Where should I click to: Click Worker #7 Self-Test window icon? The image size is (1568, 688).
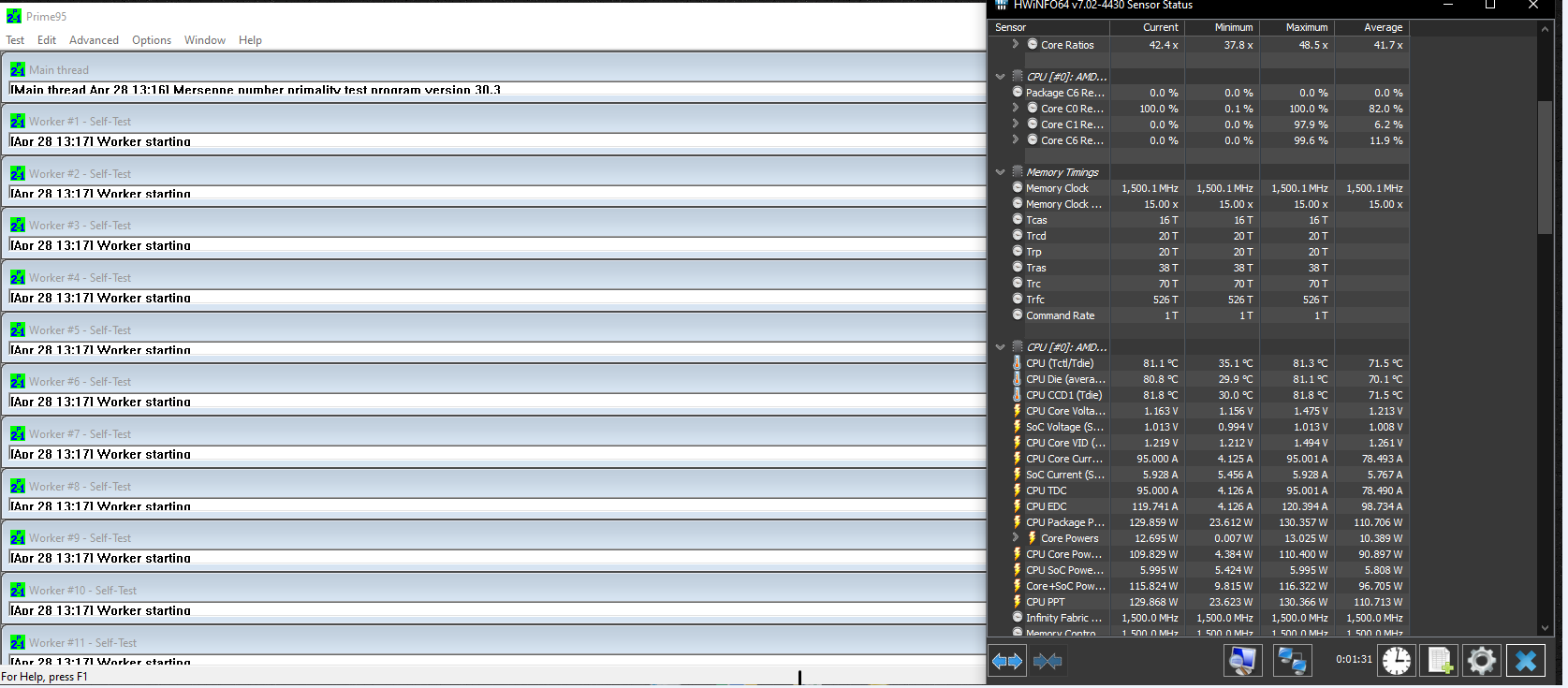[18, 433]
